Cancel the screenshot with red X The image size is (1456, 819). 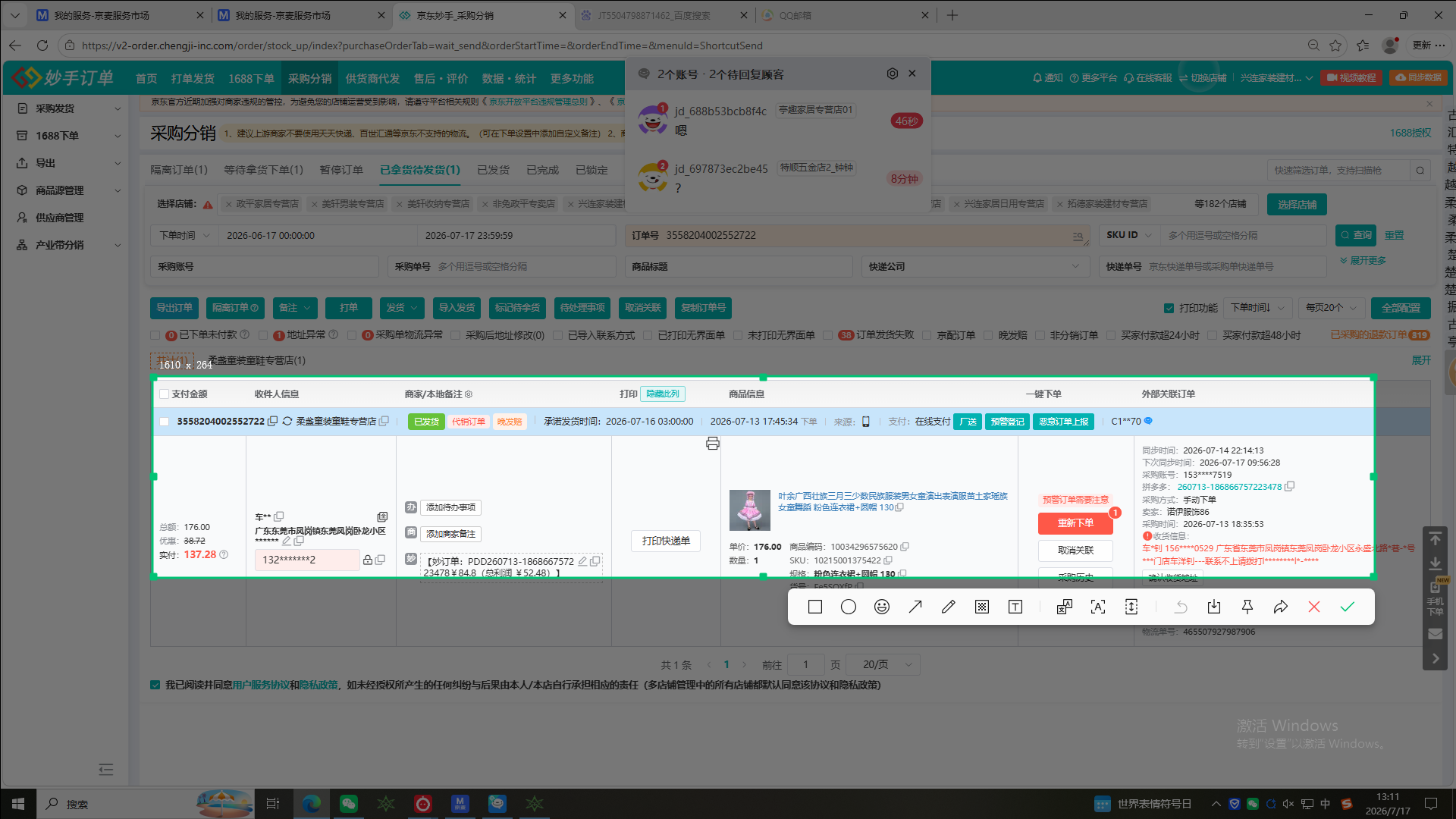pos(1314,607)
